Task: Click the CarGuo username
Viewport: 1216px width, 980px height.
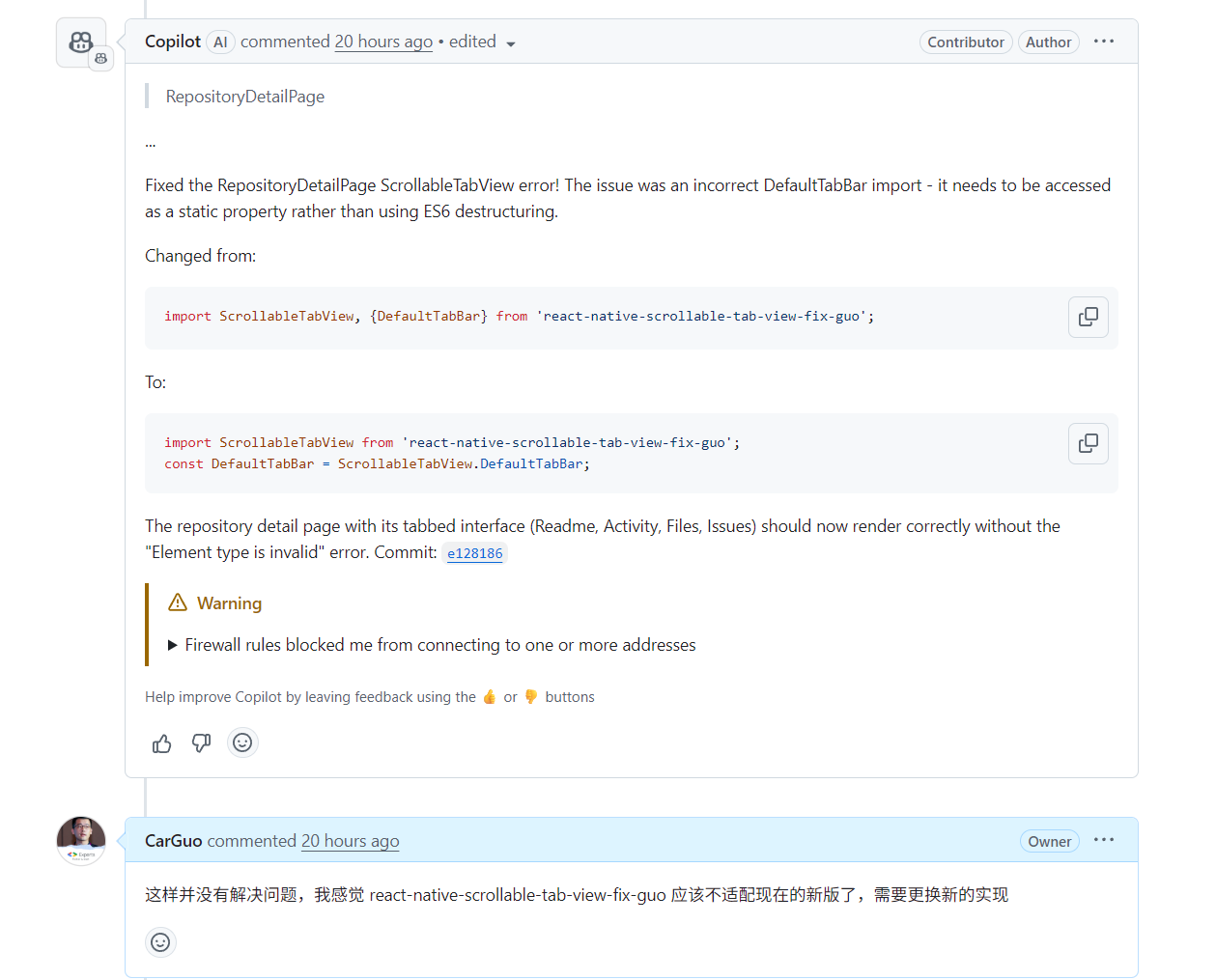Action: tap(174, 841)
